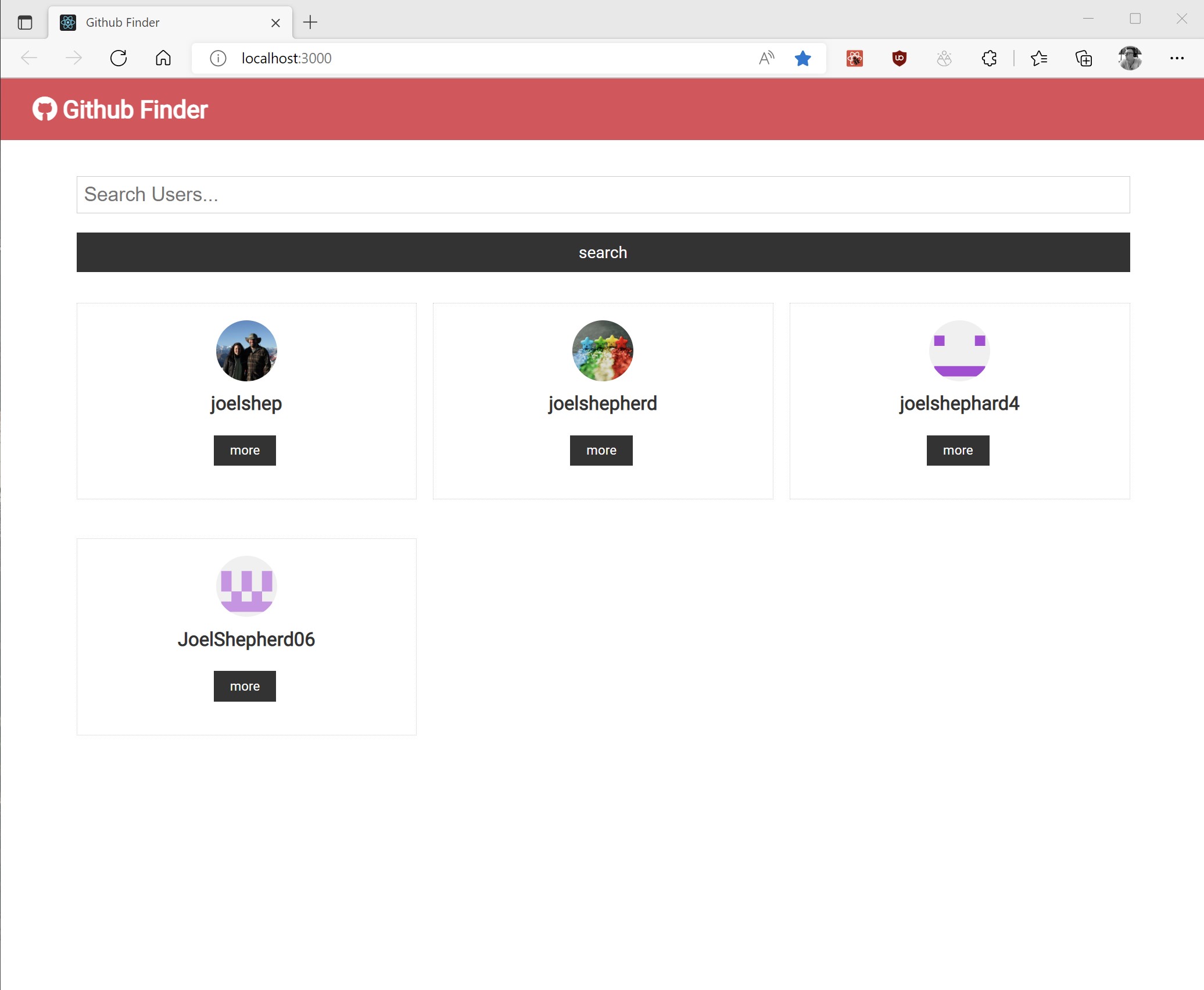Toggle the bookmark star for this page
This screenshot has width=1204, height=990.
(x=803, y=58)
